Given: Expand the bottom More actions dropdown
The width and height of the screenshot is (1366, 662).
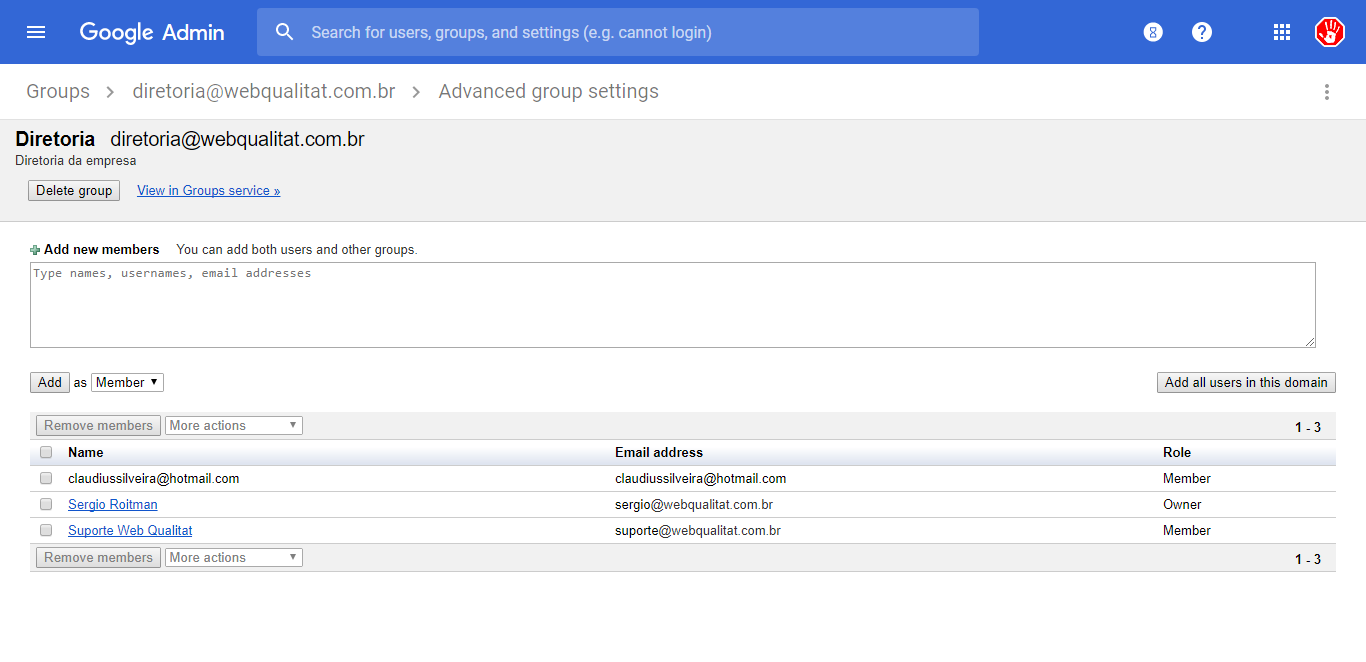Looking at the screenshot, I should click(x=233, y=557).
